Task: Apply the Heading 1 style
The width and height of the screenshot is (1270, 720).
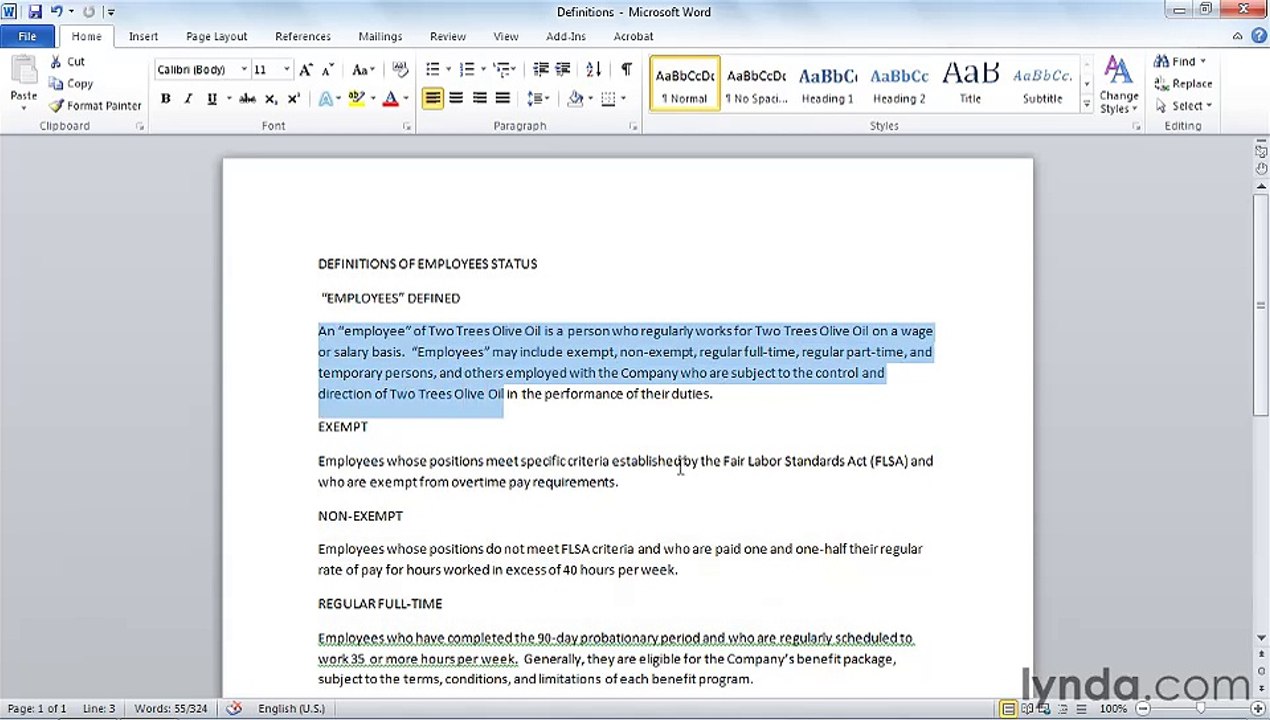Action: (827, 84)
